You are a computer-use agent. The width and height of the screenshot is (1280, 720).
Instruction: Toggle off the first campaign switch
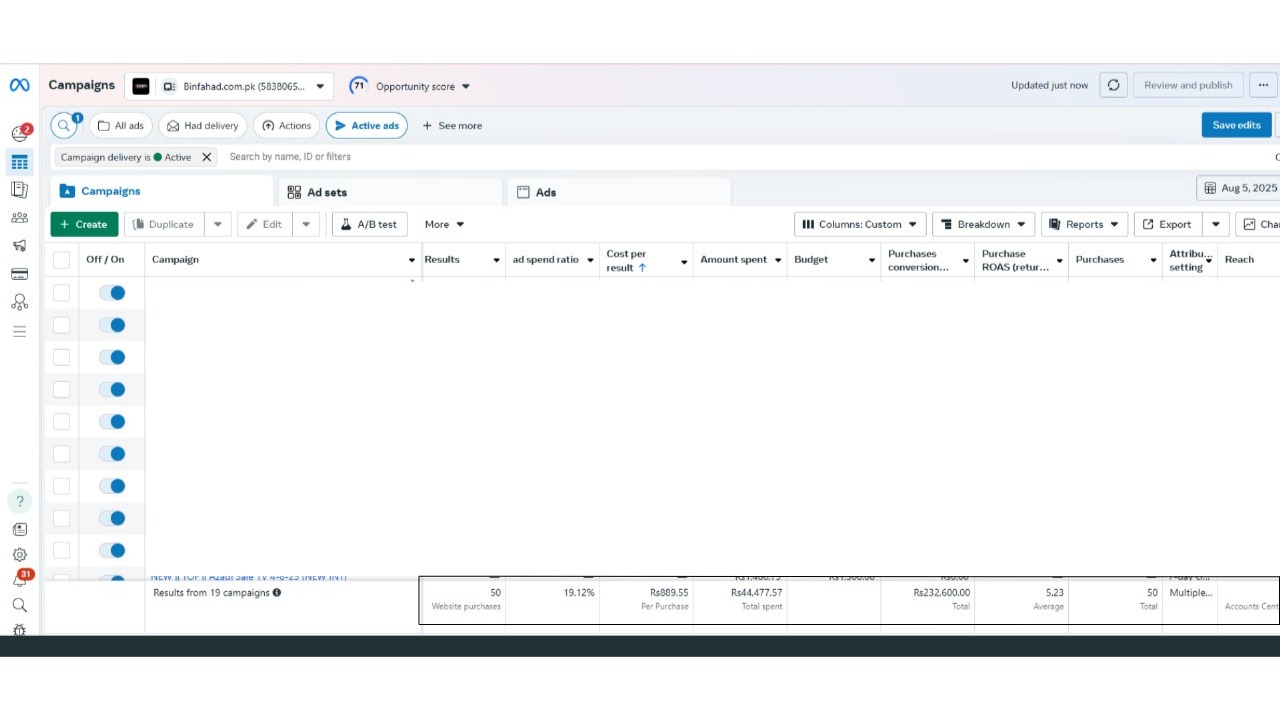pyautogui.click(x=112, y=293)
